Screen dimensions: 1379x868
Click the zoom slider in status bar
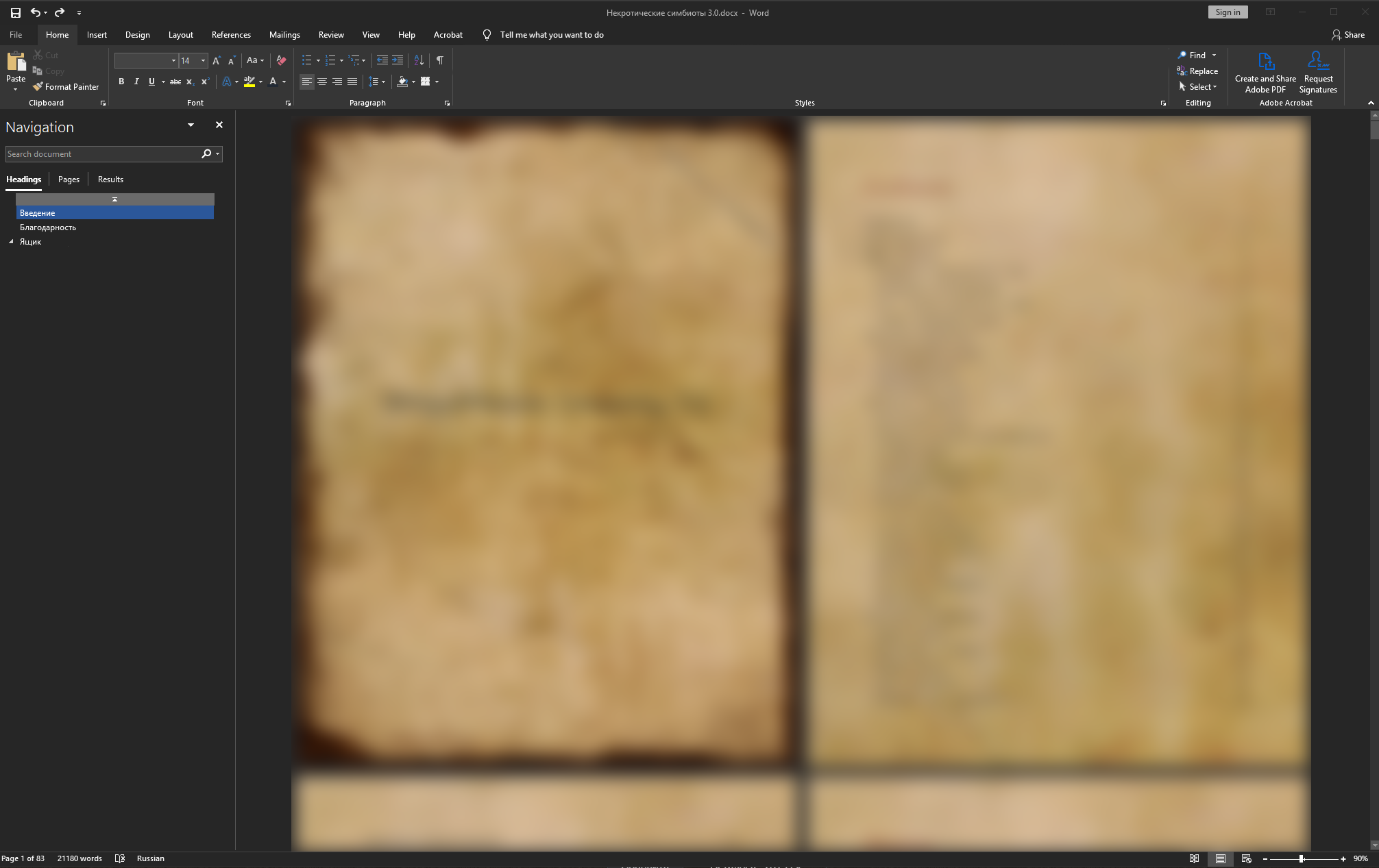pos(1302,858)
